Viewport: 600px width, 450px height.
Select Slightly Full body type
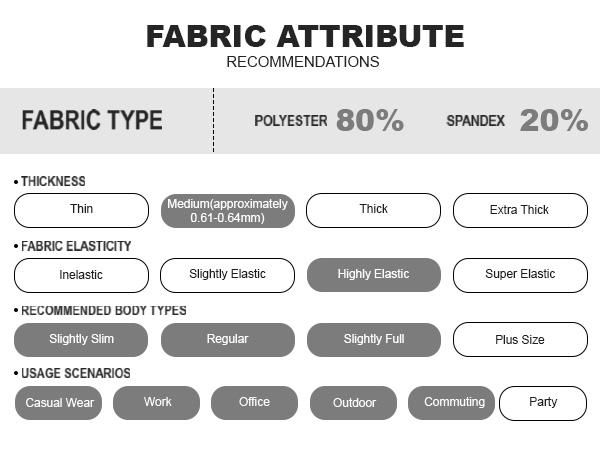373,340
